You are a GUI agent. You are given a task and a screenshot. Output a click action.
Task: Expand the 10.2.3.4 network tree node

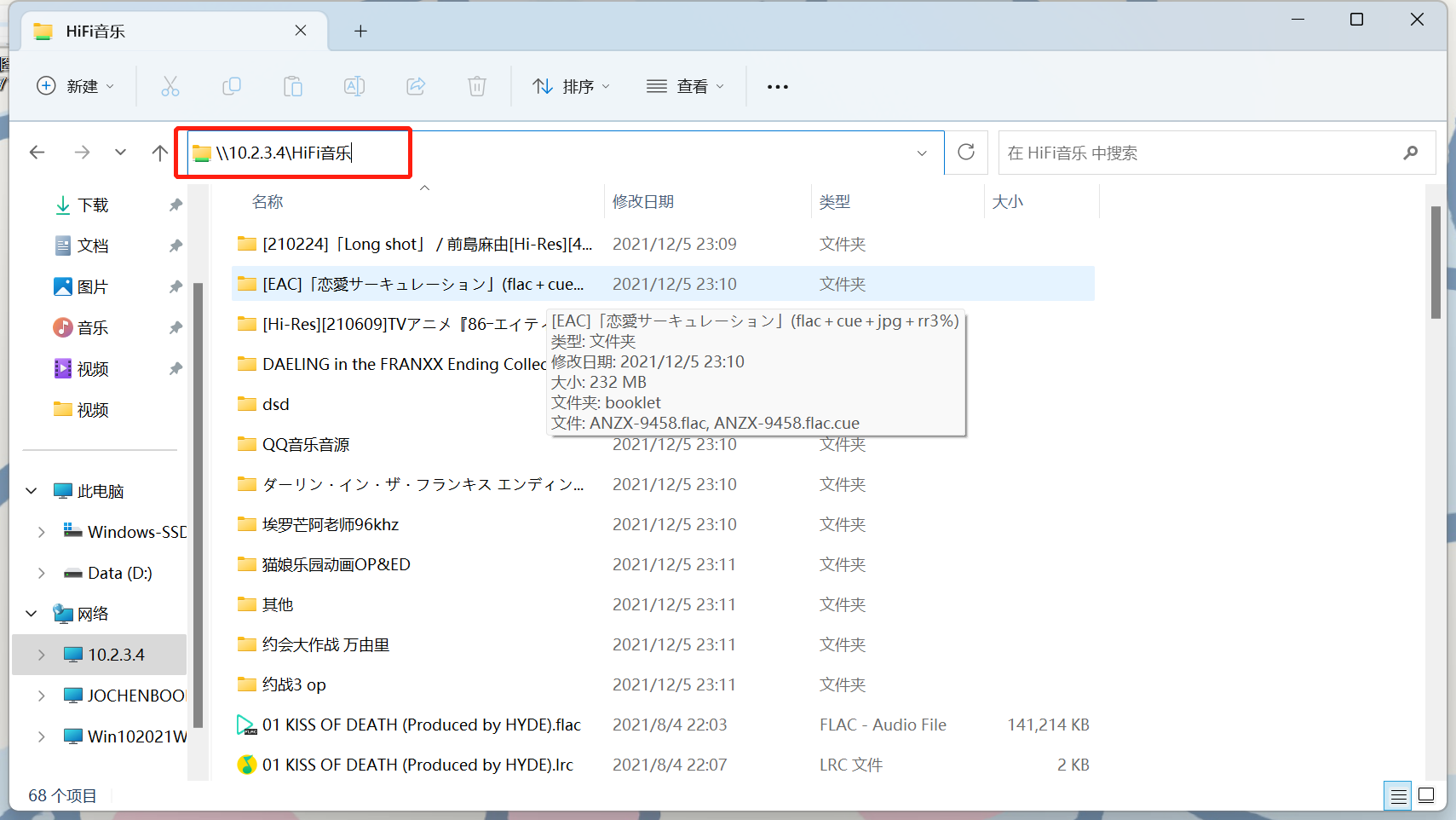41,655
